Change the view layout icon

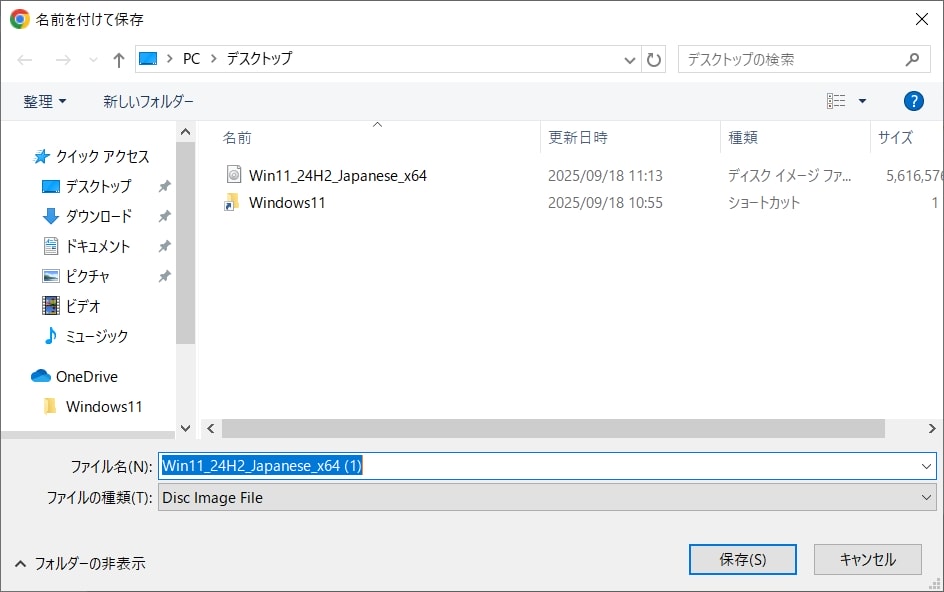[836, 101]
